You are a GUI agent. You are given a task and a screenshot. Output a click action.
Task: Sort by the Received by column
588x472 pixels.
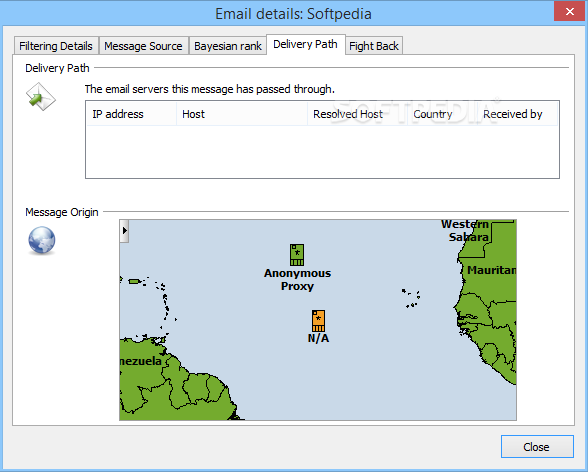click(518, 114)
